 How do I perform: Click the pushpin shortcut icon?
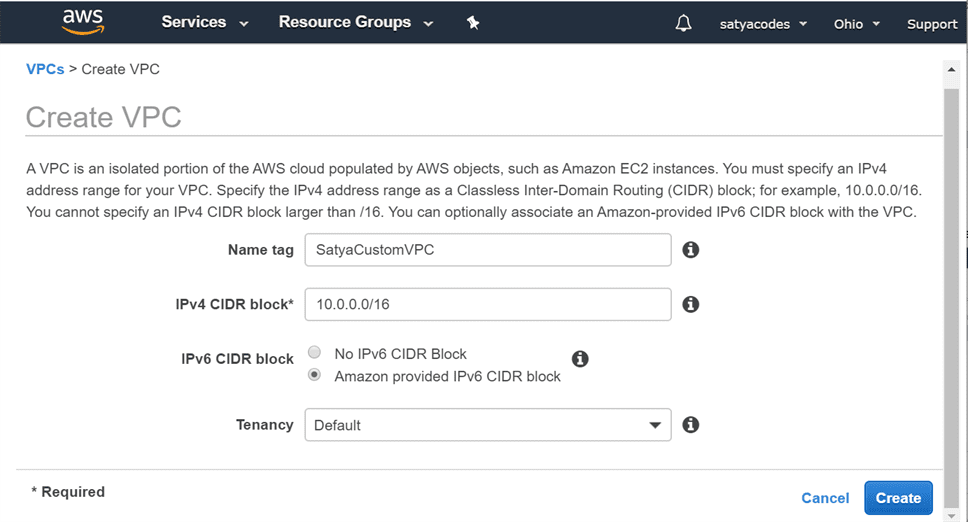coord(473,23)
